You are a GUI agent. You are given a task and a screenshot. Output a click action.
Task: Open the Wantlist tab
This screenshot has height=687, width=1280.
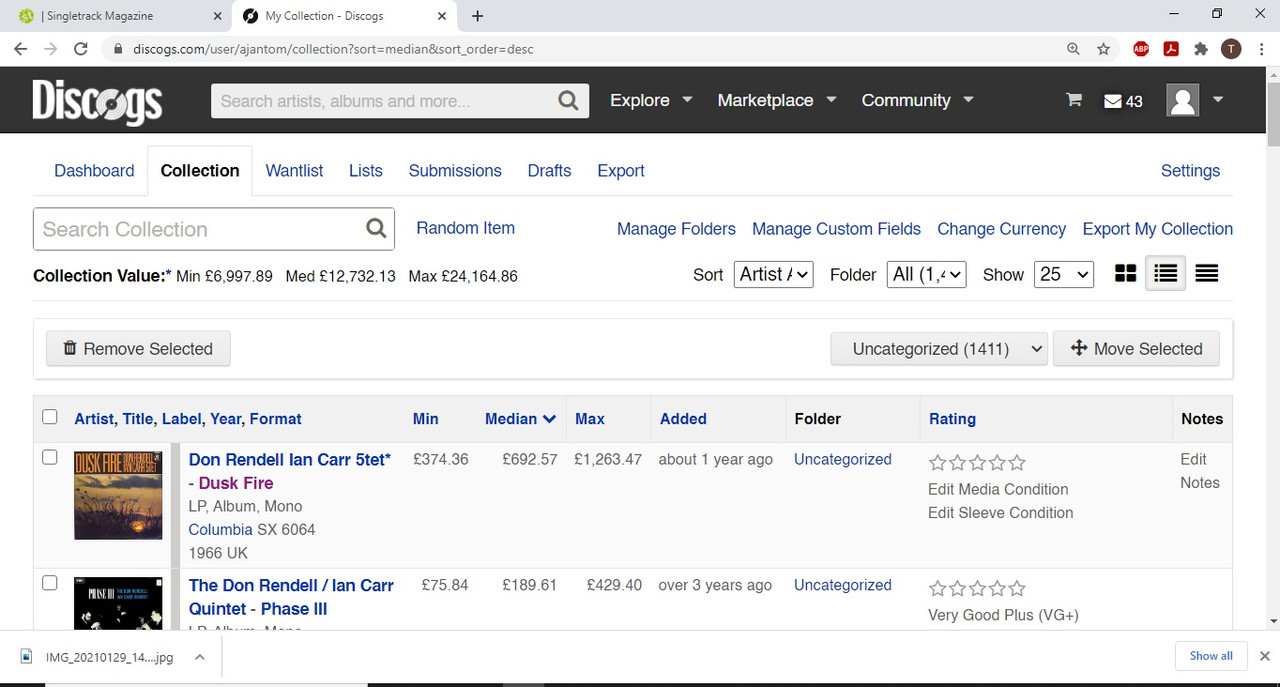(x=294, y=171)
